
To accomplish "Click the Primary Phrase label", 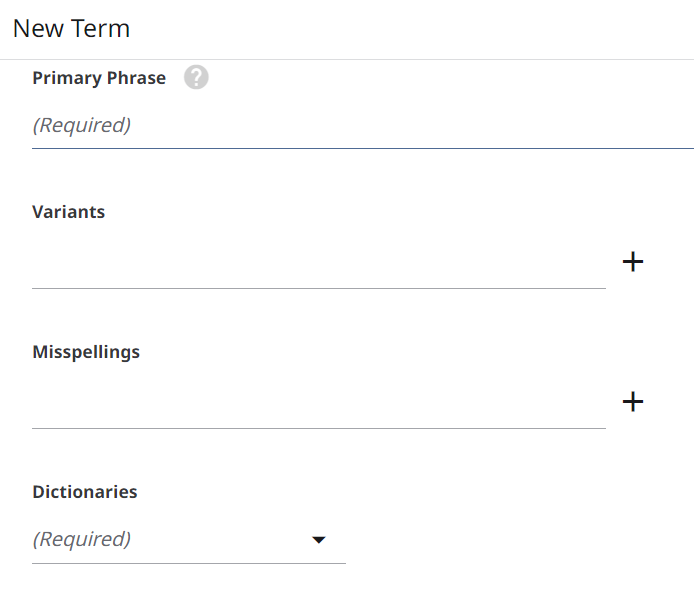I will pos(99,78).
